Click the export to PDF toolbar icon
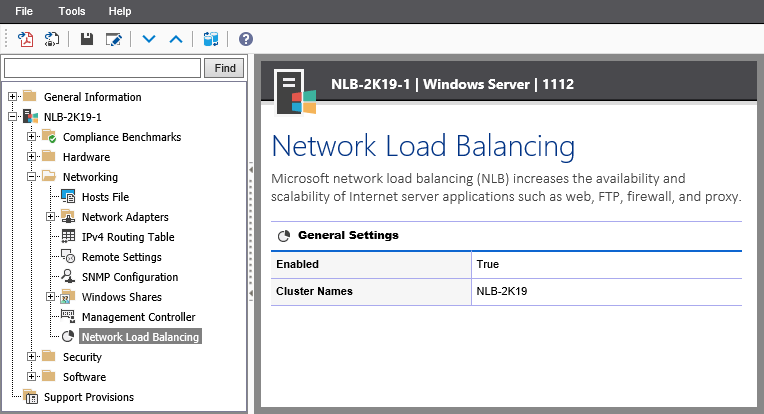The height and width of the screenshot is (414, 764). (25, 39)
